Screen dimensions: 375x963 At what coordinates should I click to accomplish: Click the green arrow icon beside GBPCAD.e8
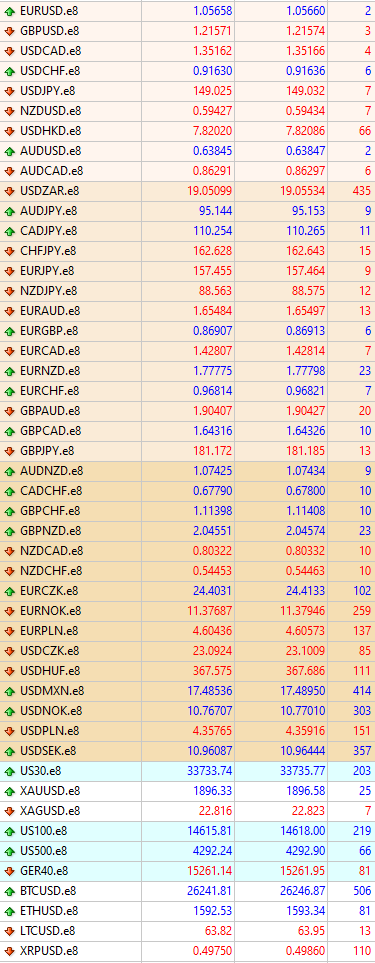[9, 431]
